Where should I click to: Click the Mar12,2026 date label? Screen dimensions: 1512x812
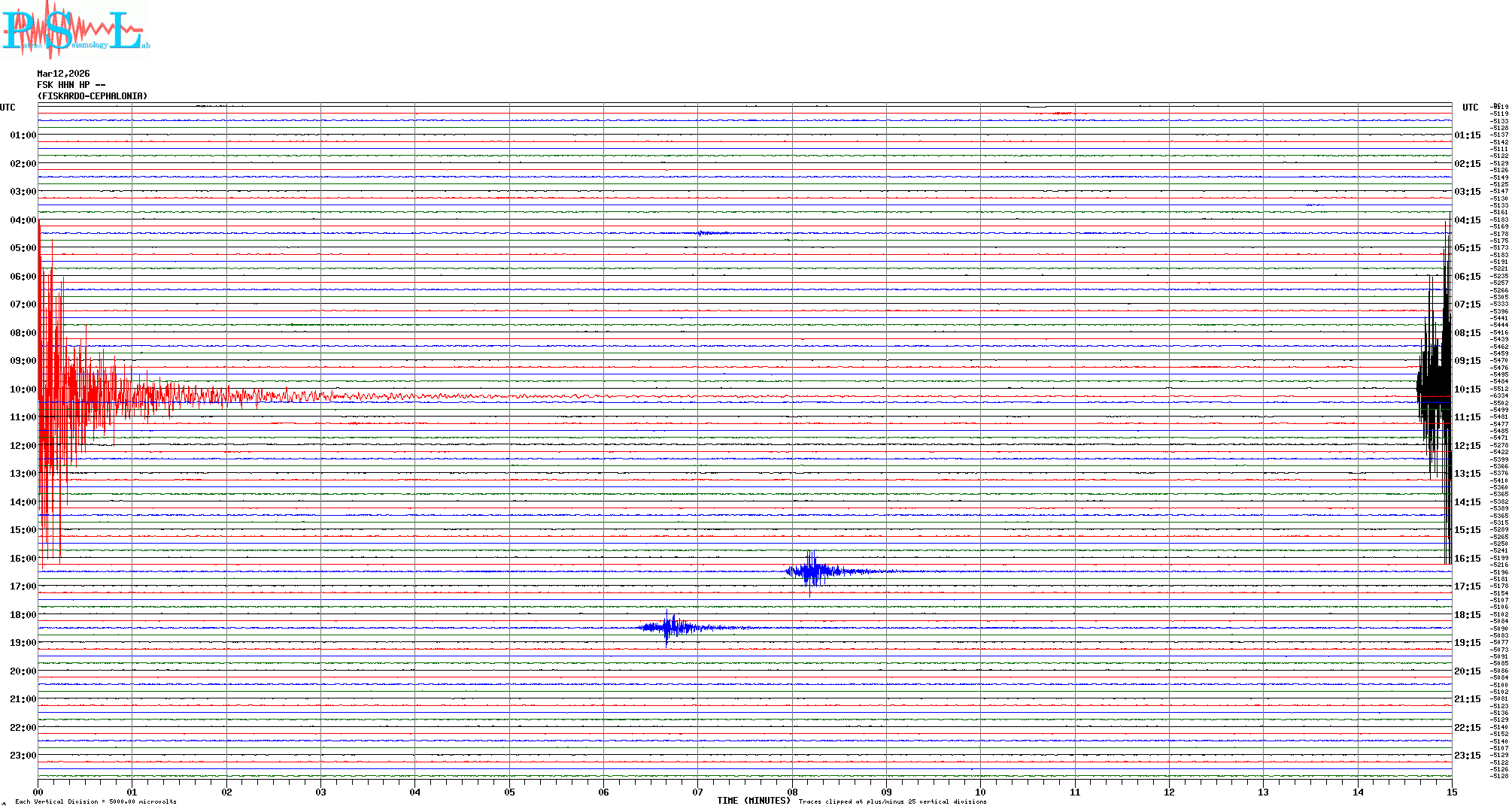(63, 74)
